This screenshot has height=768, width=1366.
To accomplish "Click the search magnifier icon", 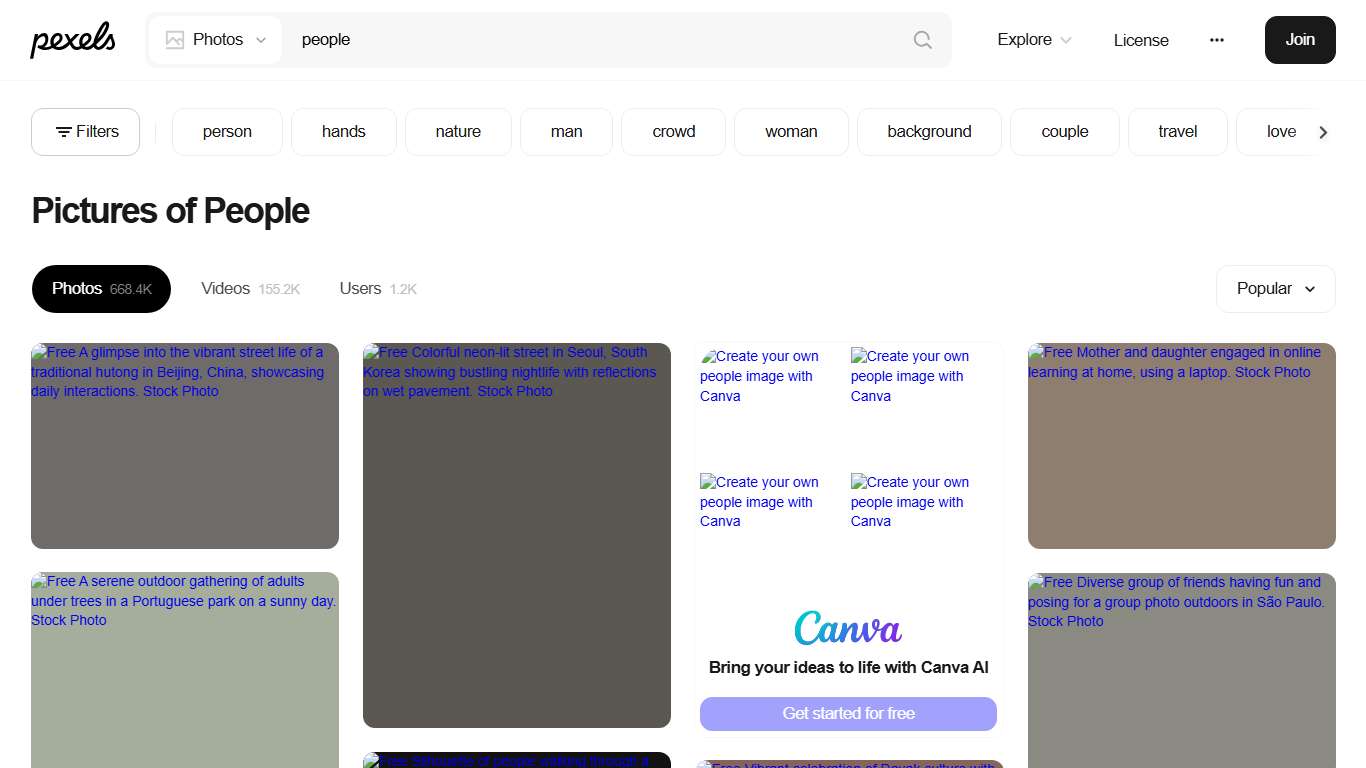I will coord(922,40).
